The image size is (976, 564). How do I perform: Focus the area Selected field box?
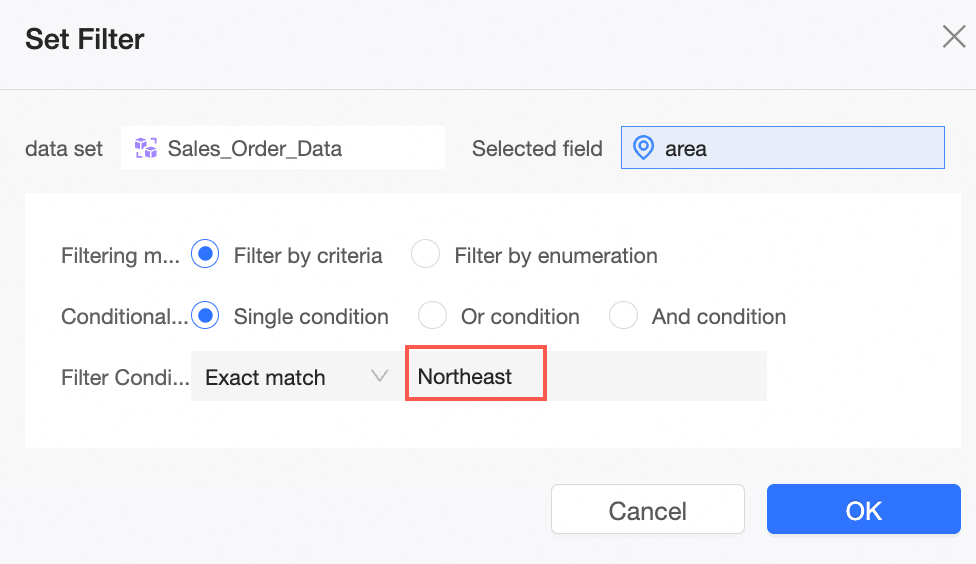click(782, 148)
